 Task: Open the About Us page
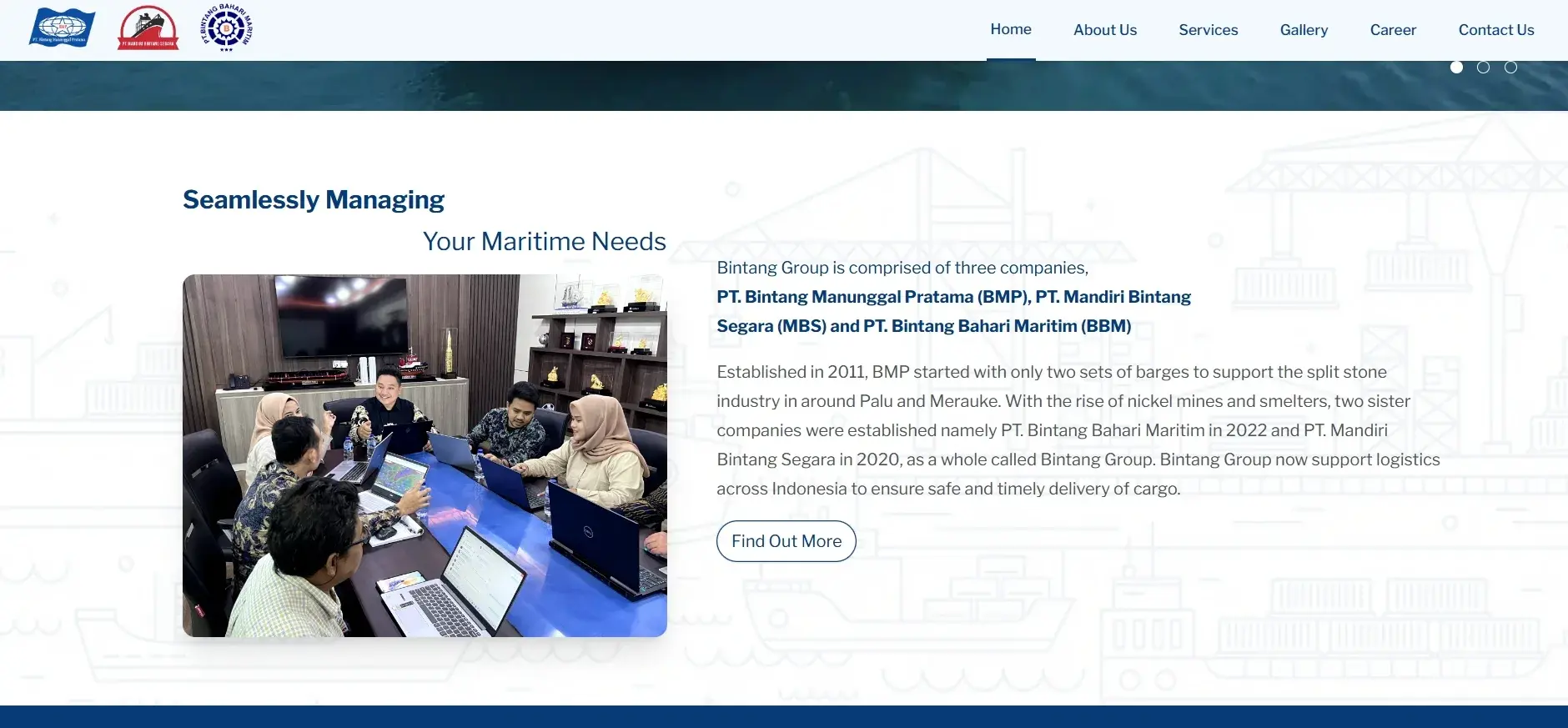[1105, 30]
